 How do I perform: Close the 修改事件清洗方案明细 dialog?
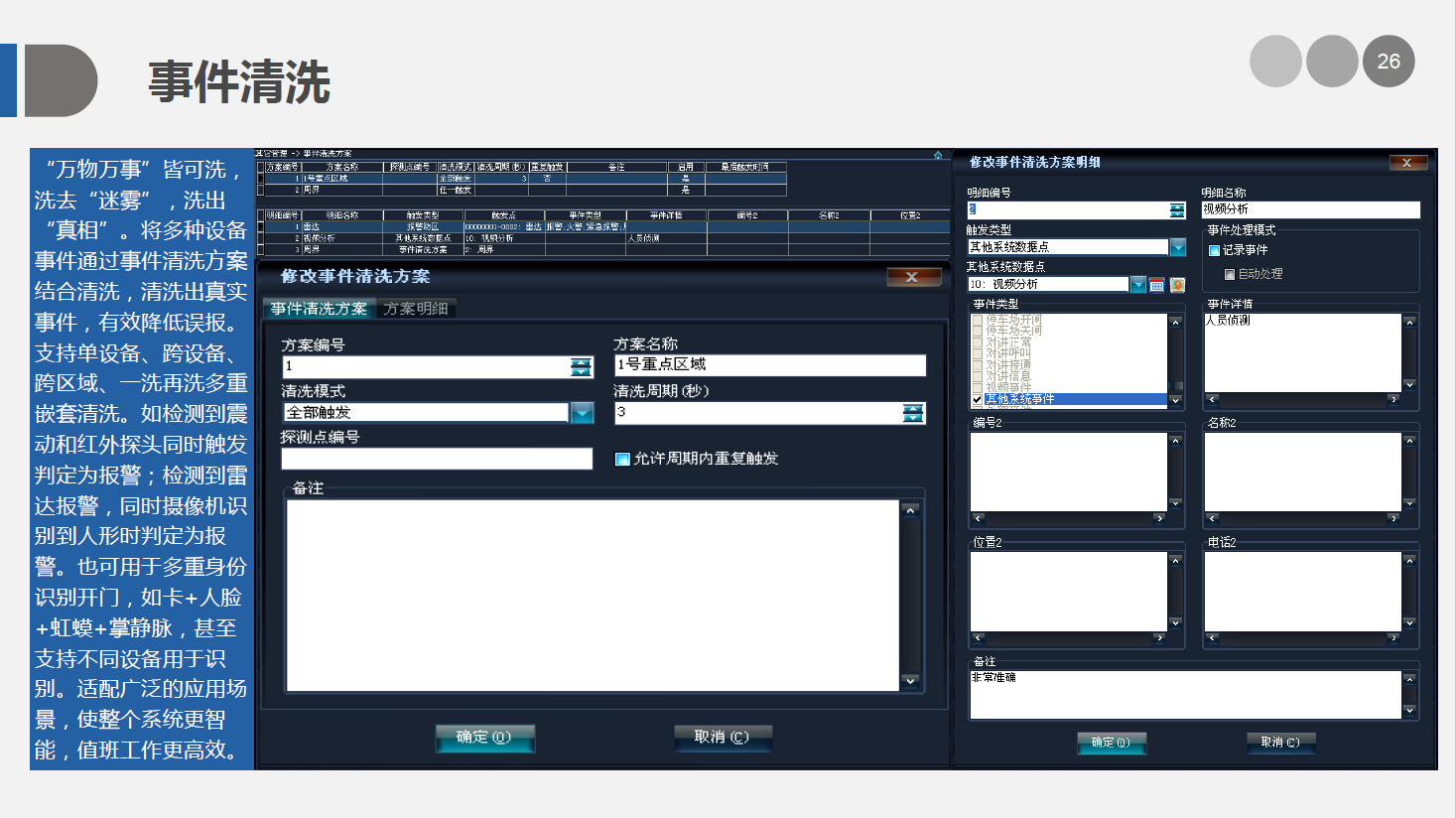pyautogui.click(x=1406, y=163)
